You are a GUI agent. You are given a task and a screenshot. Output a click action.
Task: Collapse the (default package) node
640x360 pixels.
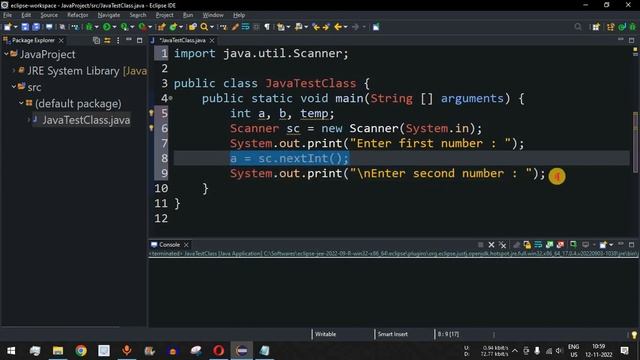tap(21, 103)
